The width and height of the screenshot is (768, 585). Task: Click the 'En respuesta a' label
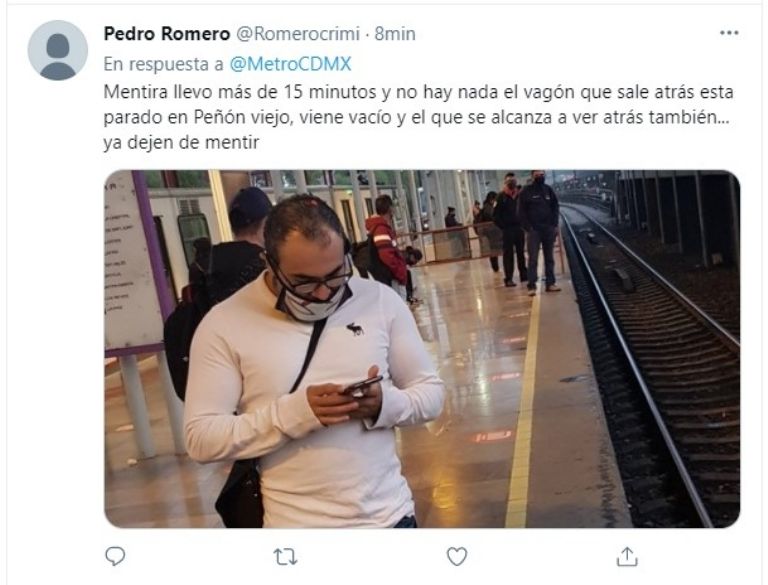point(164,64)
